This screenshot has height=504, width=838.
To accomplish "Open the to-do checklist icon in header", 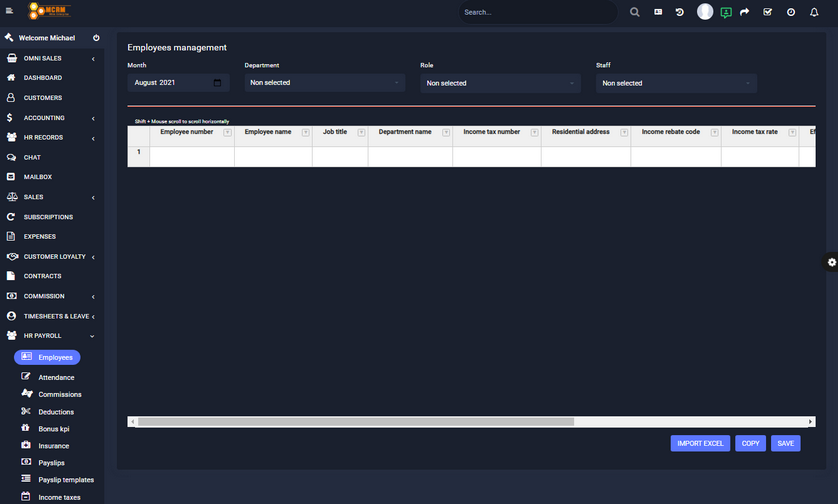I will click(767, 12).
